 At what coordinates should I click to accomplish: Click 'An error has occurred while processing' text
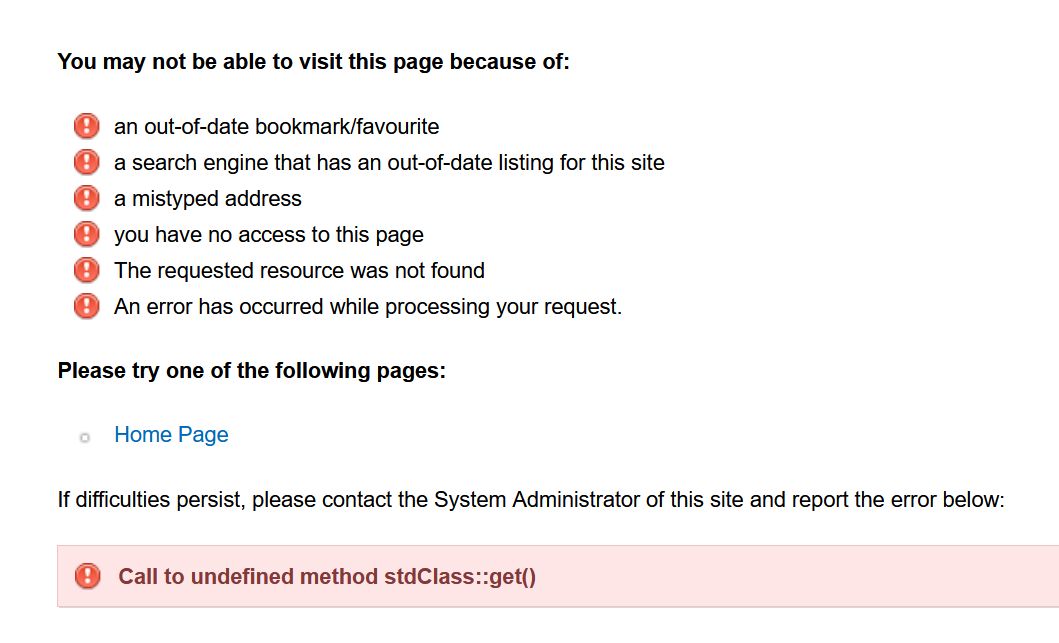tap(368, 307)
